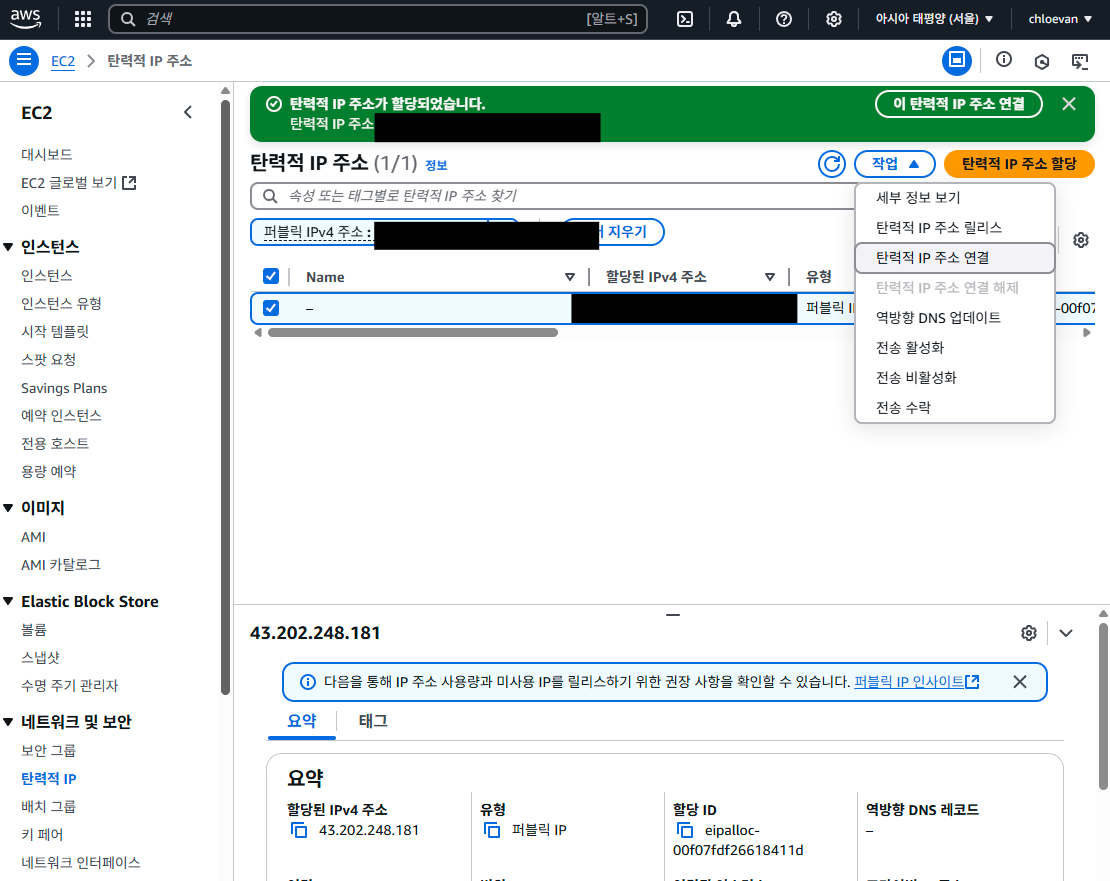The width and height of the screenshot is (1110, 881).
Task: Sort by the 할당된 IPv4 주소 column arrow
Action: click(x=769, y=277)
